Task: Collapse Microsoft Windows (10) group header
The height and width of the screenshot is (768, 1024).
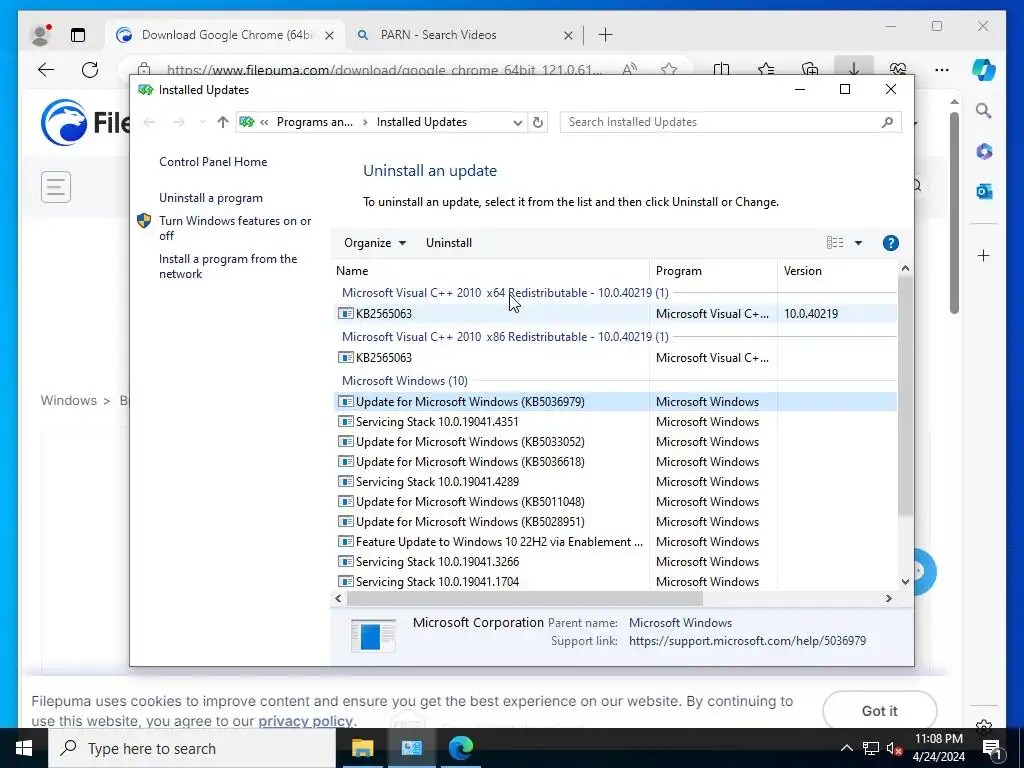Action: click(404, 381)
